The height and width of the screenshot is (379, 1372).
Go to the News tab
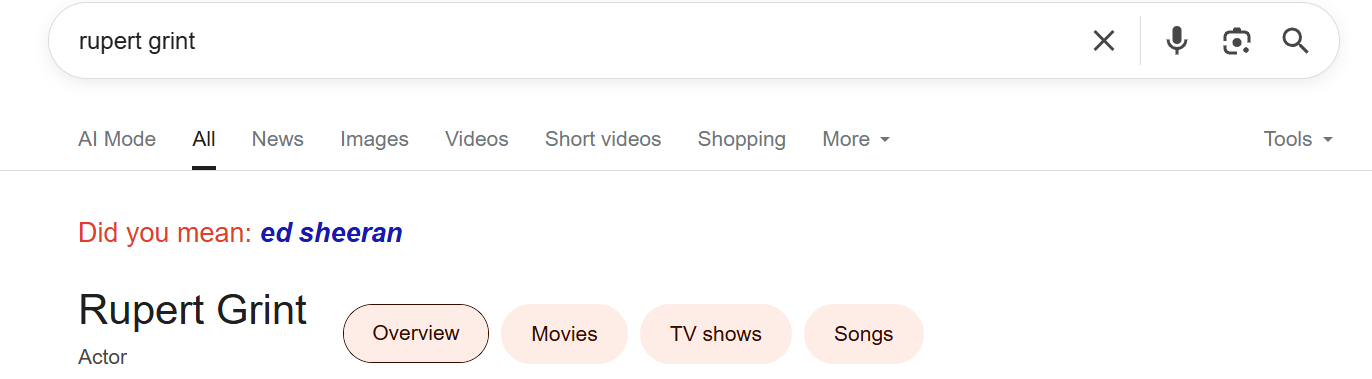[x=278, y=139]
